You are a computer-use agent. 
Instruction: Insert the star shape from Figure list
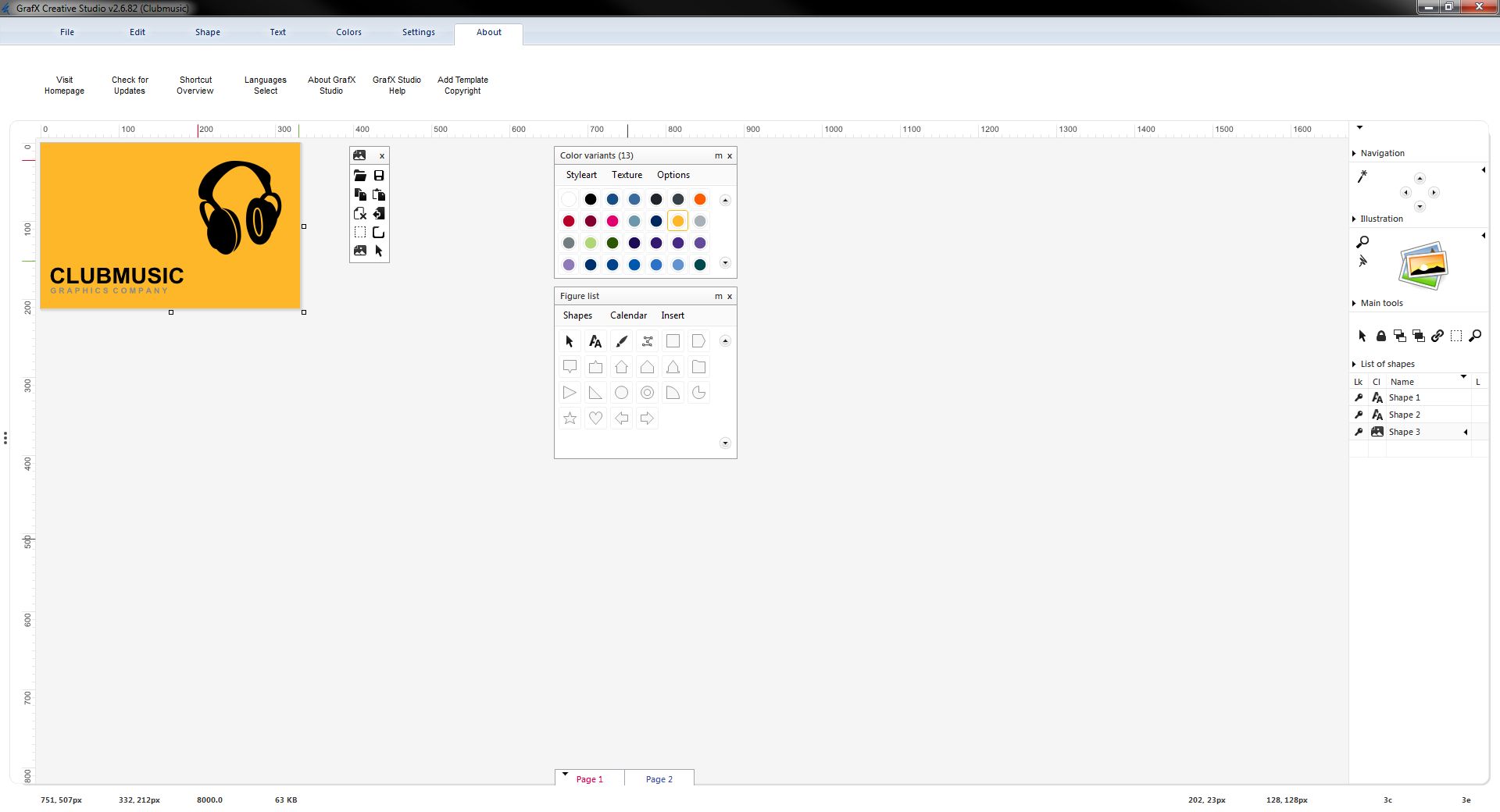click(x=570, y=418)
